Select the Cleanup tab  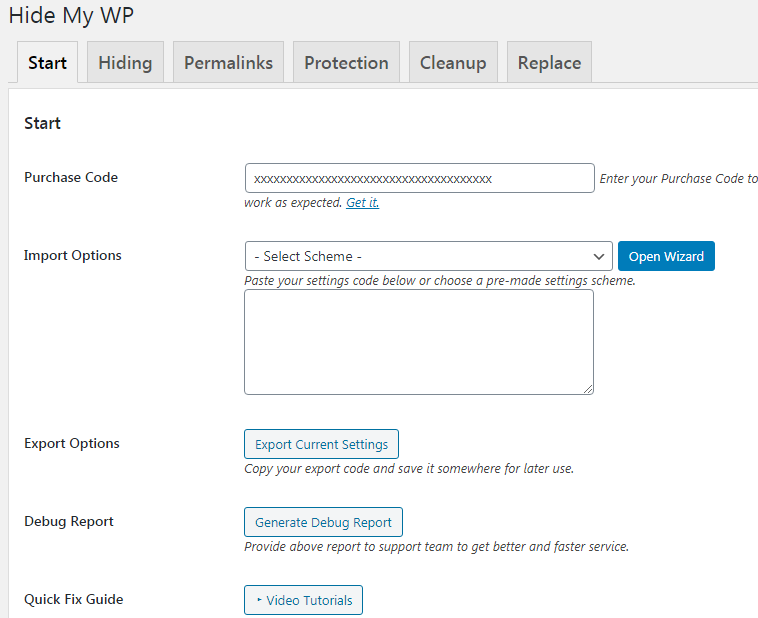[x=453, y=62]
